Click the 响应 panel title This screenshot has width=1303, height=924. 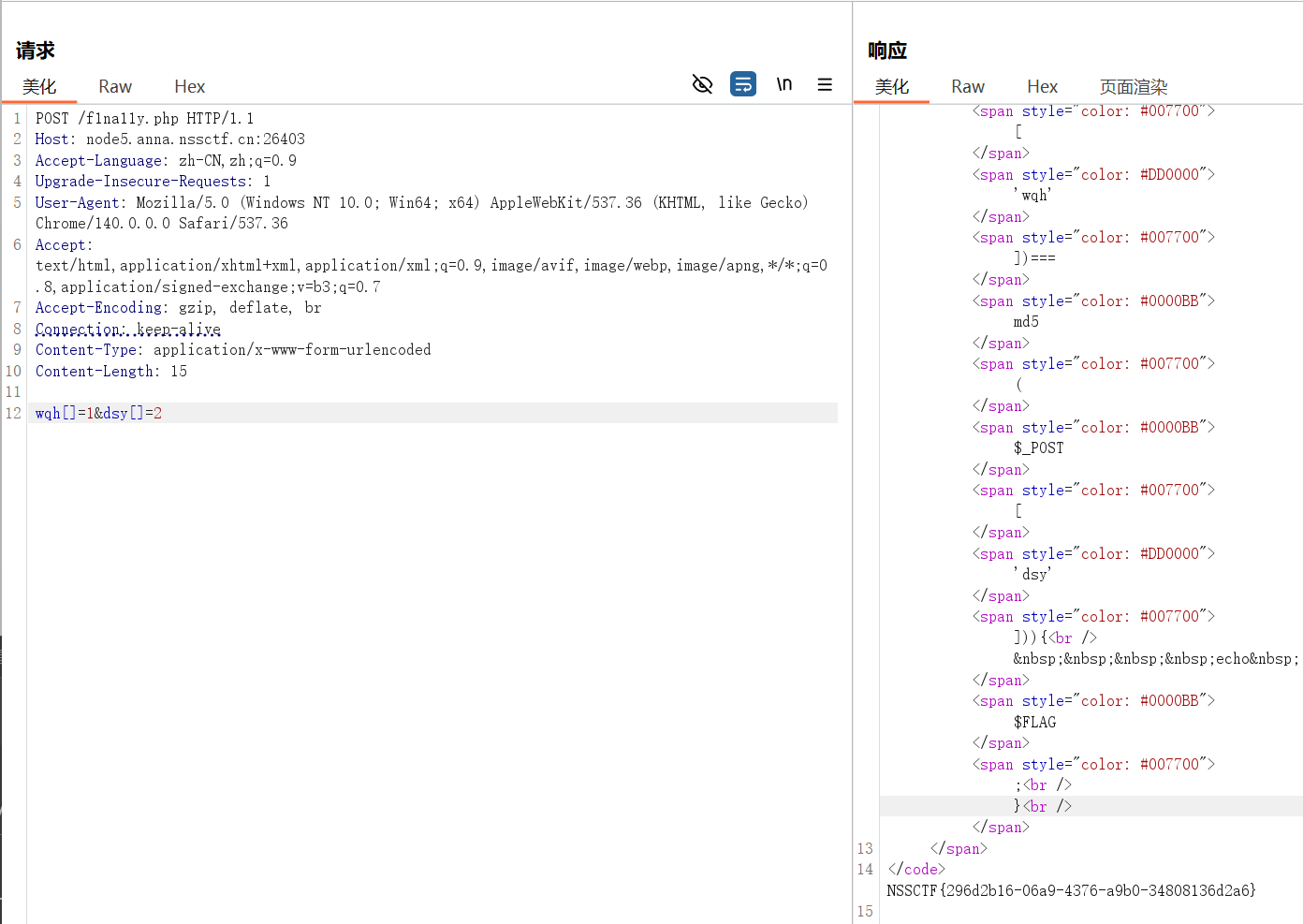[x=887, y=51]
